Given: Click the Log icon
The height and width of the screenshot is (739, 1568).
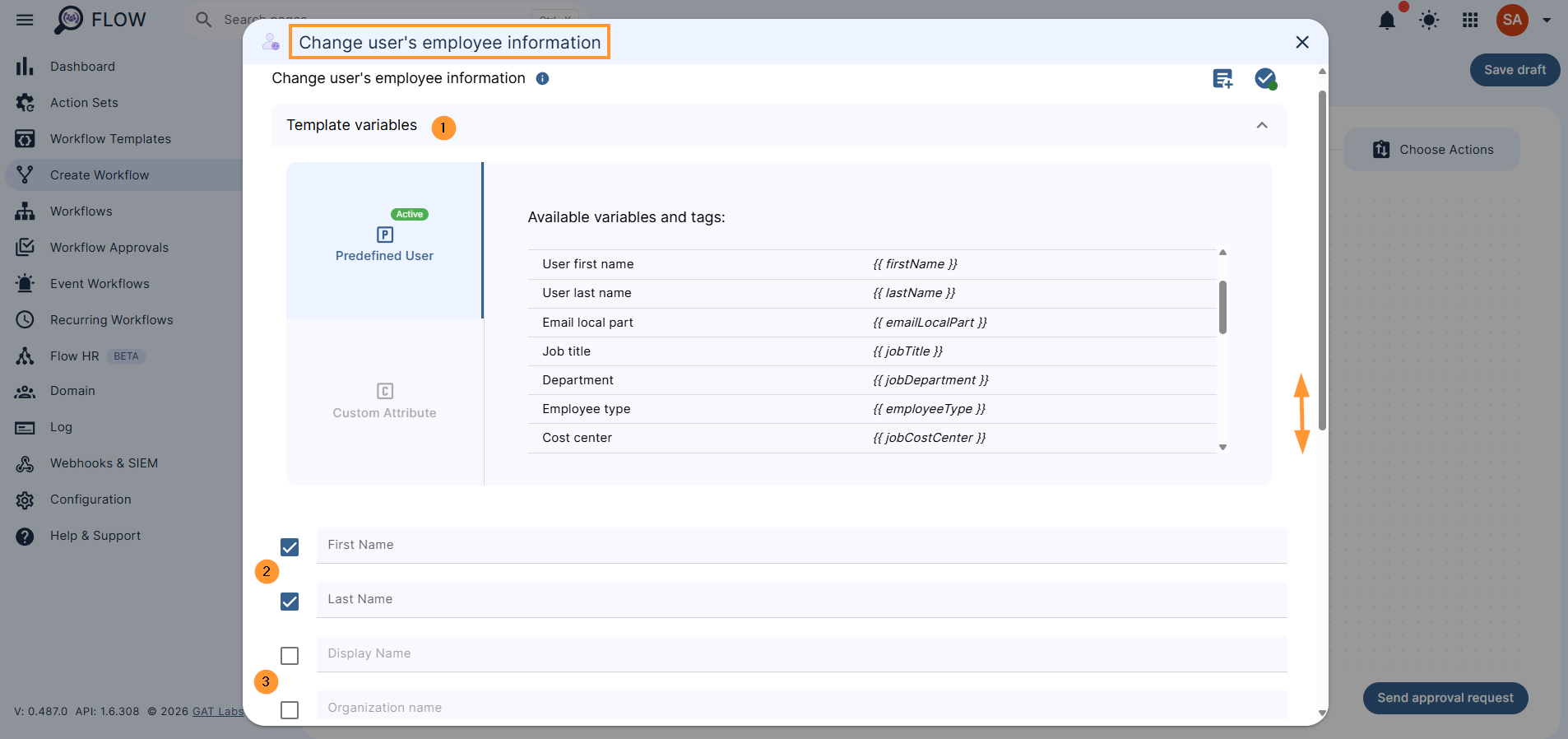Looking at the screenshot, I should (x=25, y=427).
